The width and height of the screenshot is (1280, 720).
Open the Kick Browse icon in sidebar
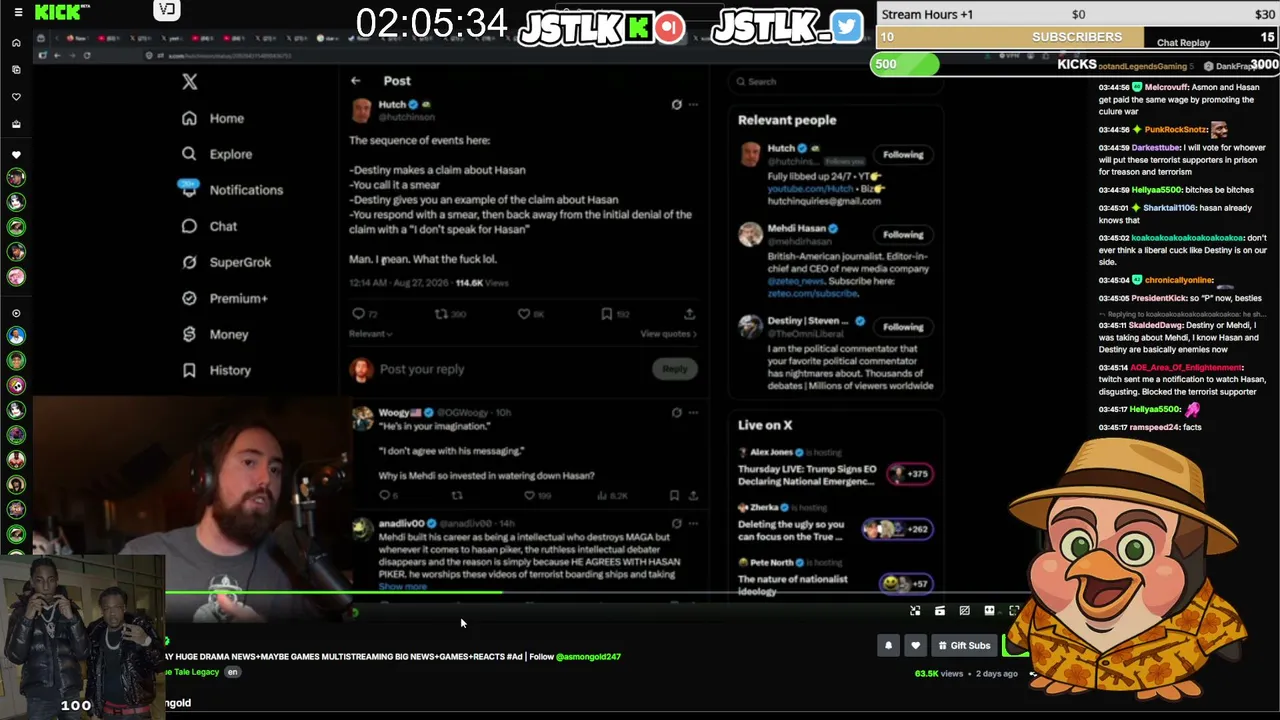(x=16, y=70)
